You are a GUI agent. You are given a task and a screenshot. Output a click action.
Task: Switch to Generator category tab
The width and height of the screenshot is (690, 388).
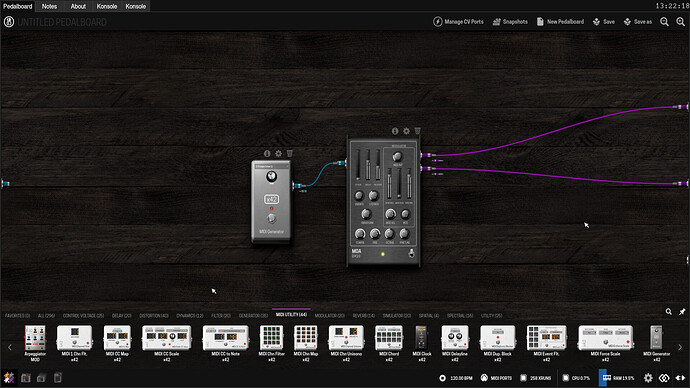coord(253,315)
